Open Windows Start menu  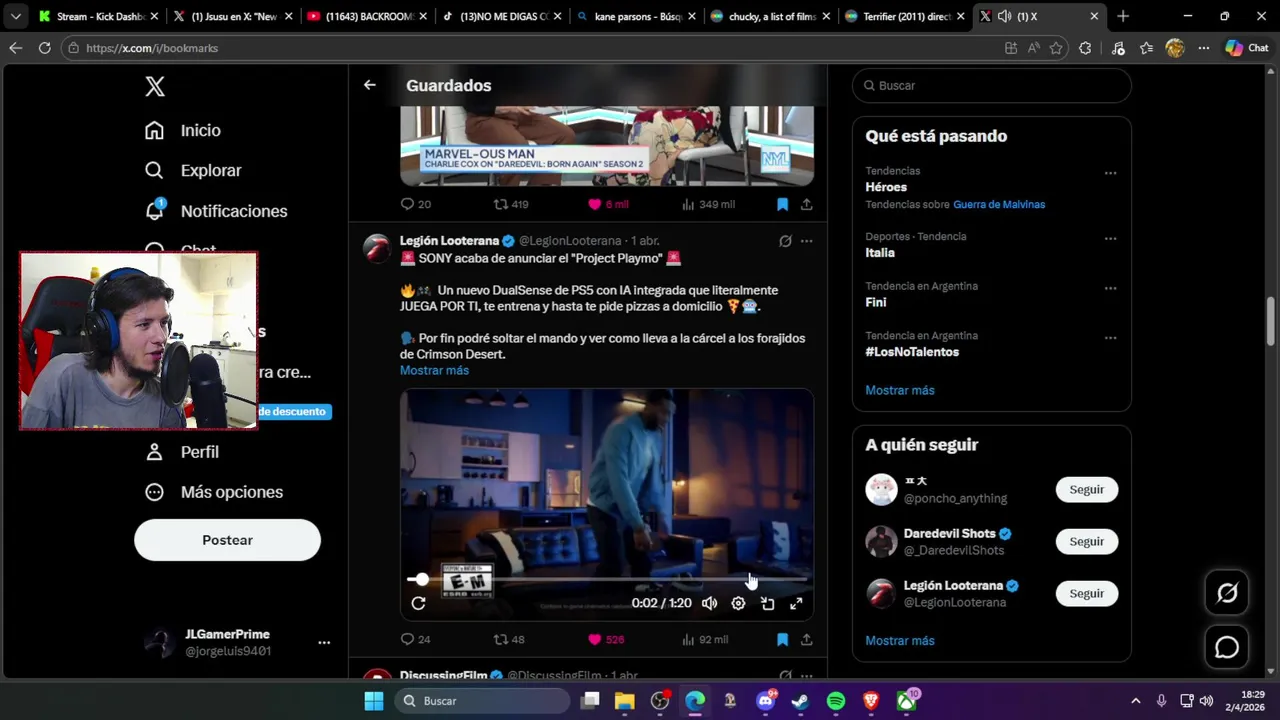[373, 701]
